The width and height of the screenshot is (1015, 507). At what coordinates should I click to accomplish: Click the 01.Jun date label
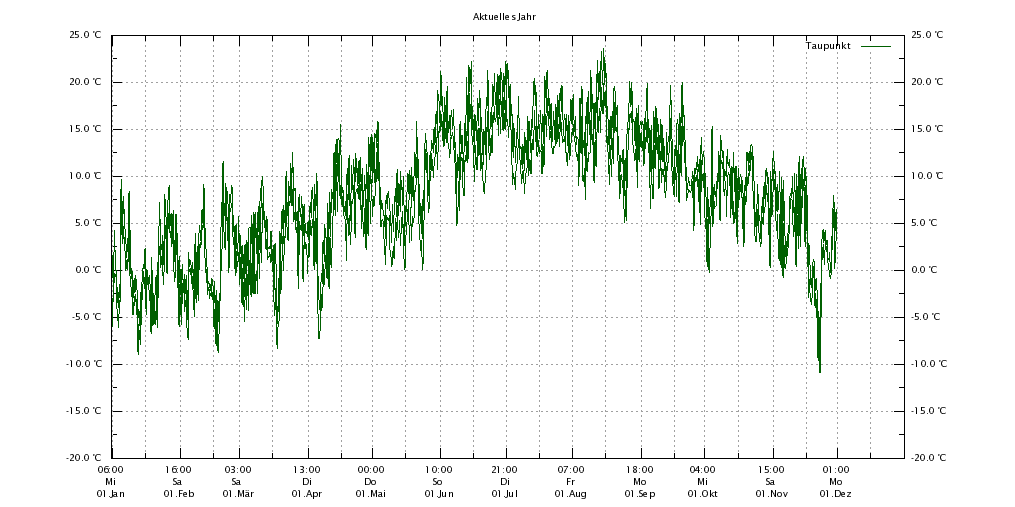[x=438, y=494]
